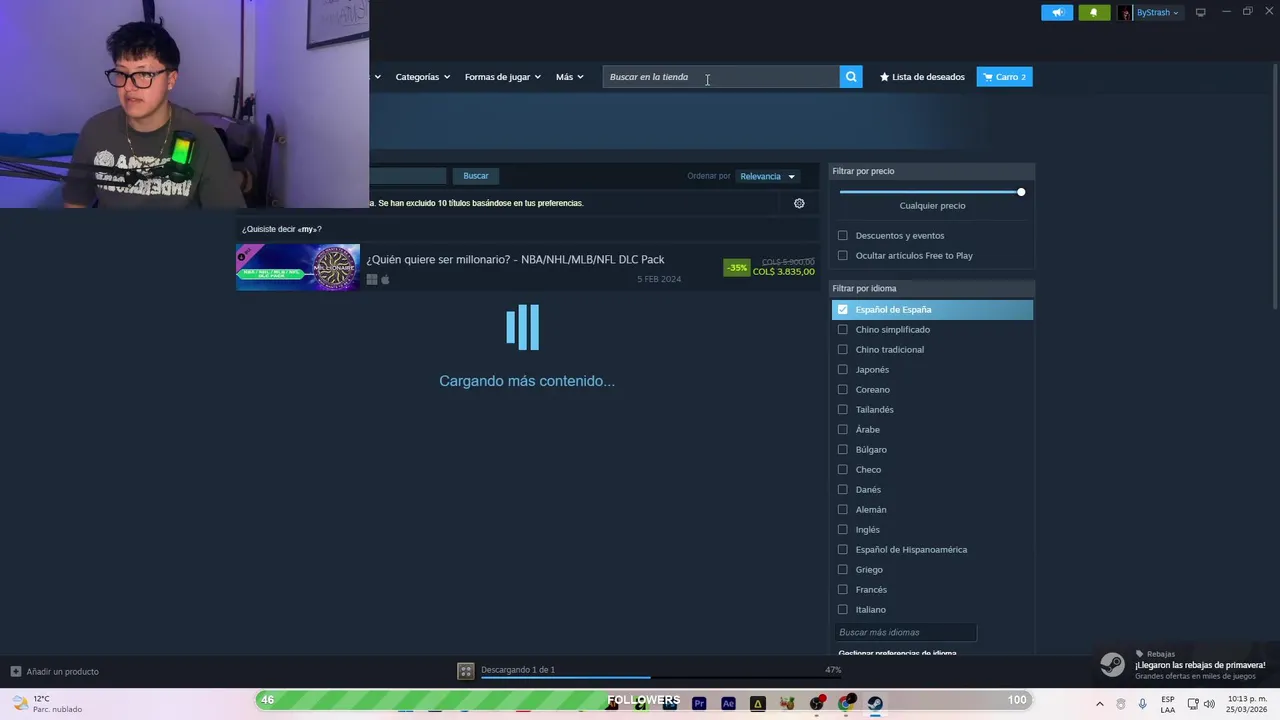Click the cart icon on the Carro button
The width and height of the screenshot is (1280, 720).
click(x=988, y=77)
